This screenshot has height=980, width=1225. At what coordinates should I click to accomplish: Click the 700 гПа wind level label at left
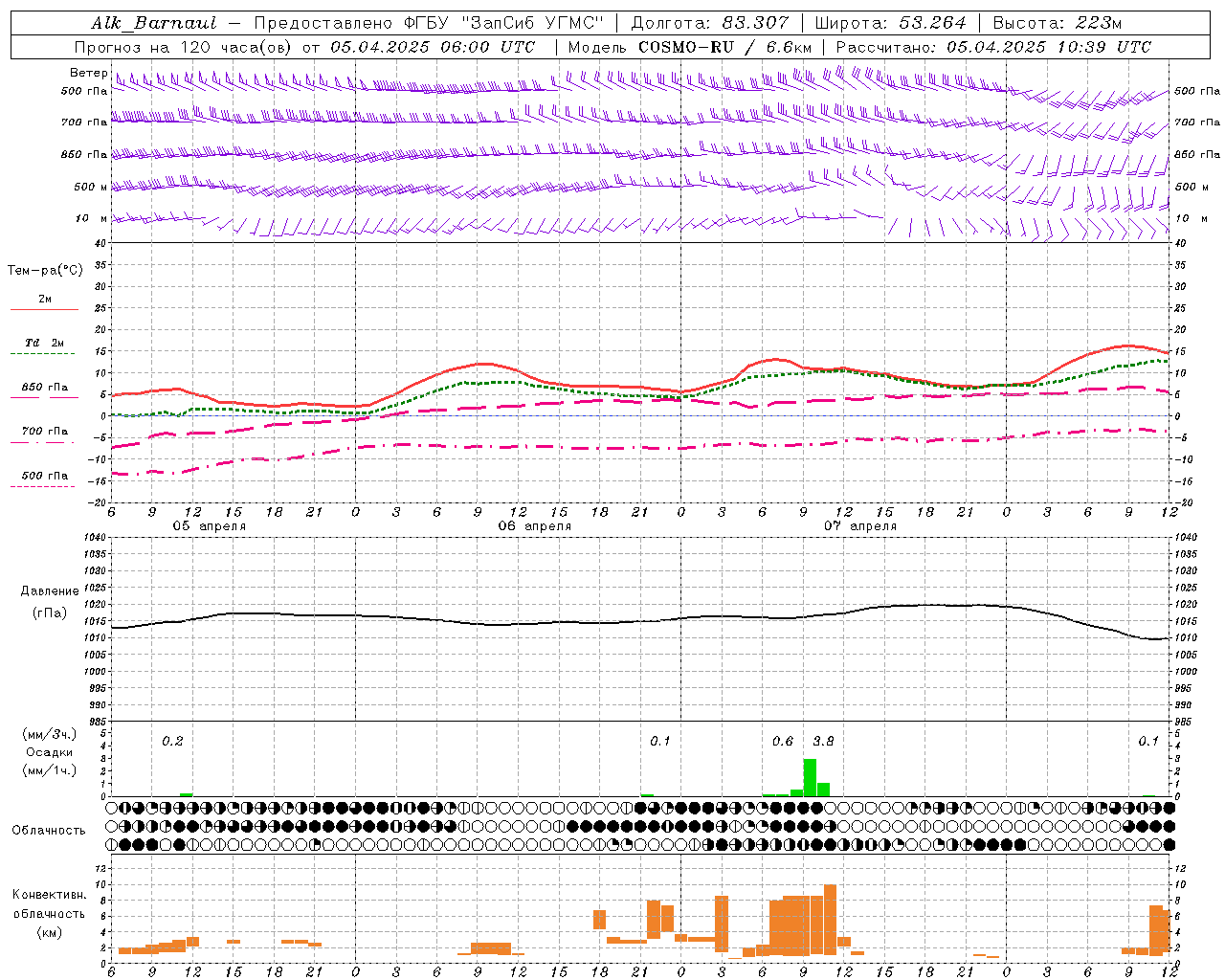[84, 122]
